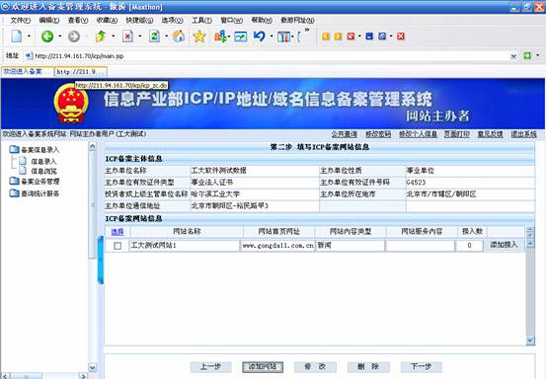Open the address bar dropdown arrow
This screenshot has height=379, width=546.
[514, 56]
